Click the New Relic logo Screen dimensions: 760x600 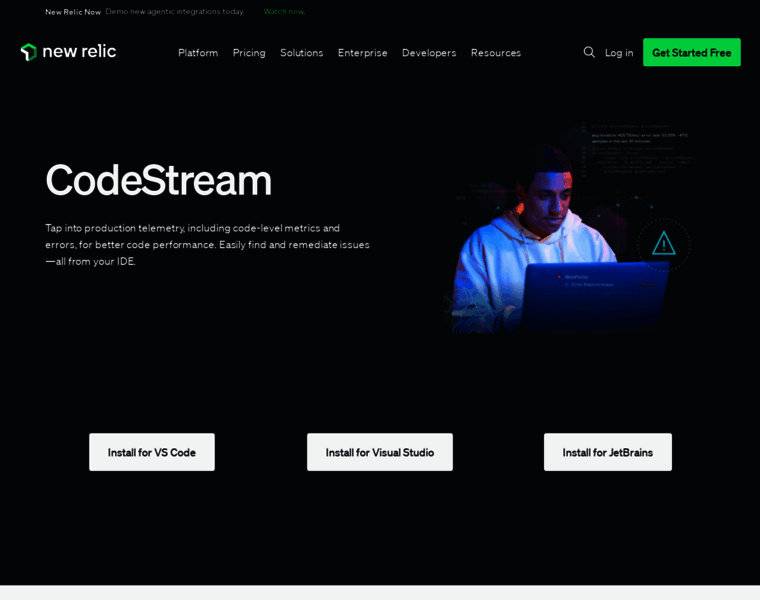pos(68,52)
